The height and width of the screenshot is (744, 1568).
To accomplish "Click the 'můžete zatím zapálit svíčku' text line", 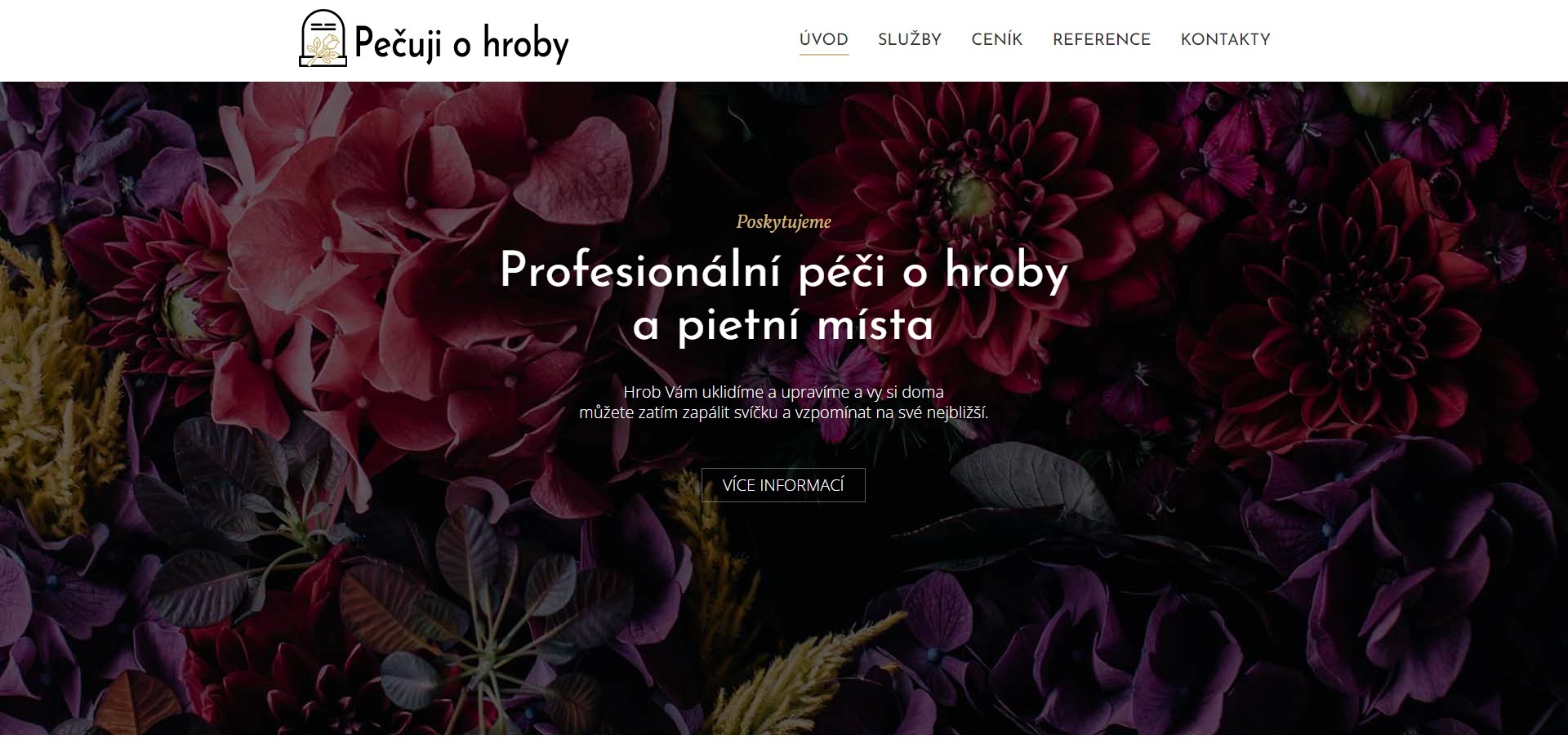I will tap(784, 413).
